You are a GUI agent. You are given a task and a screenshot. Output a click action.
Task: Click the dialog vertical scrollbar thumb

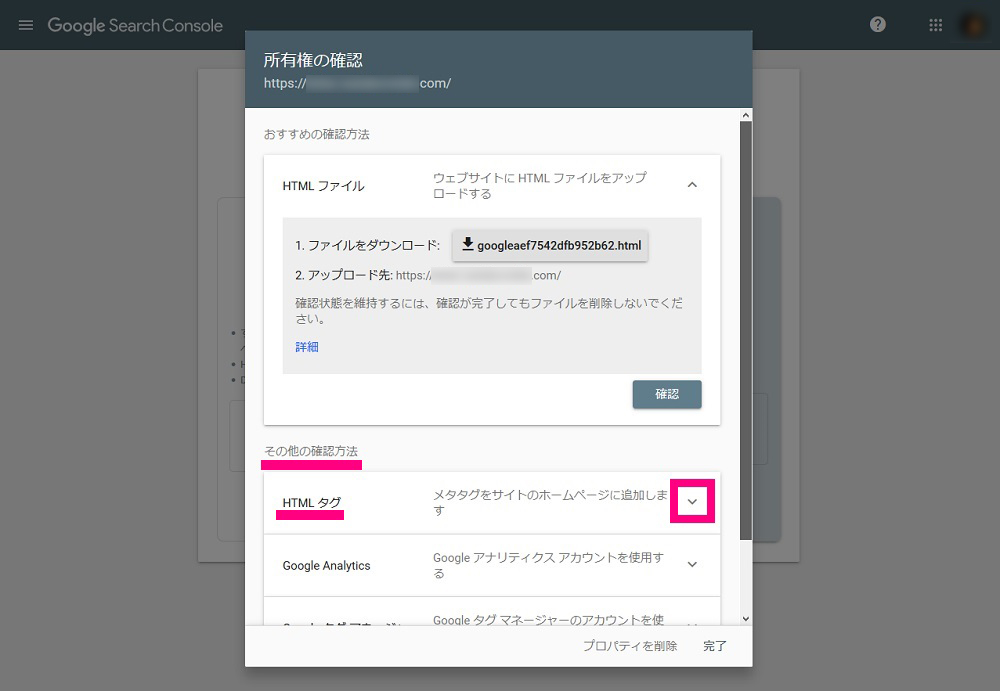point(746,331)
